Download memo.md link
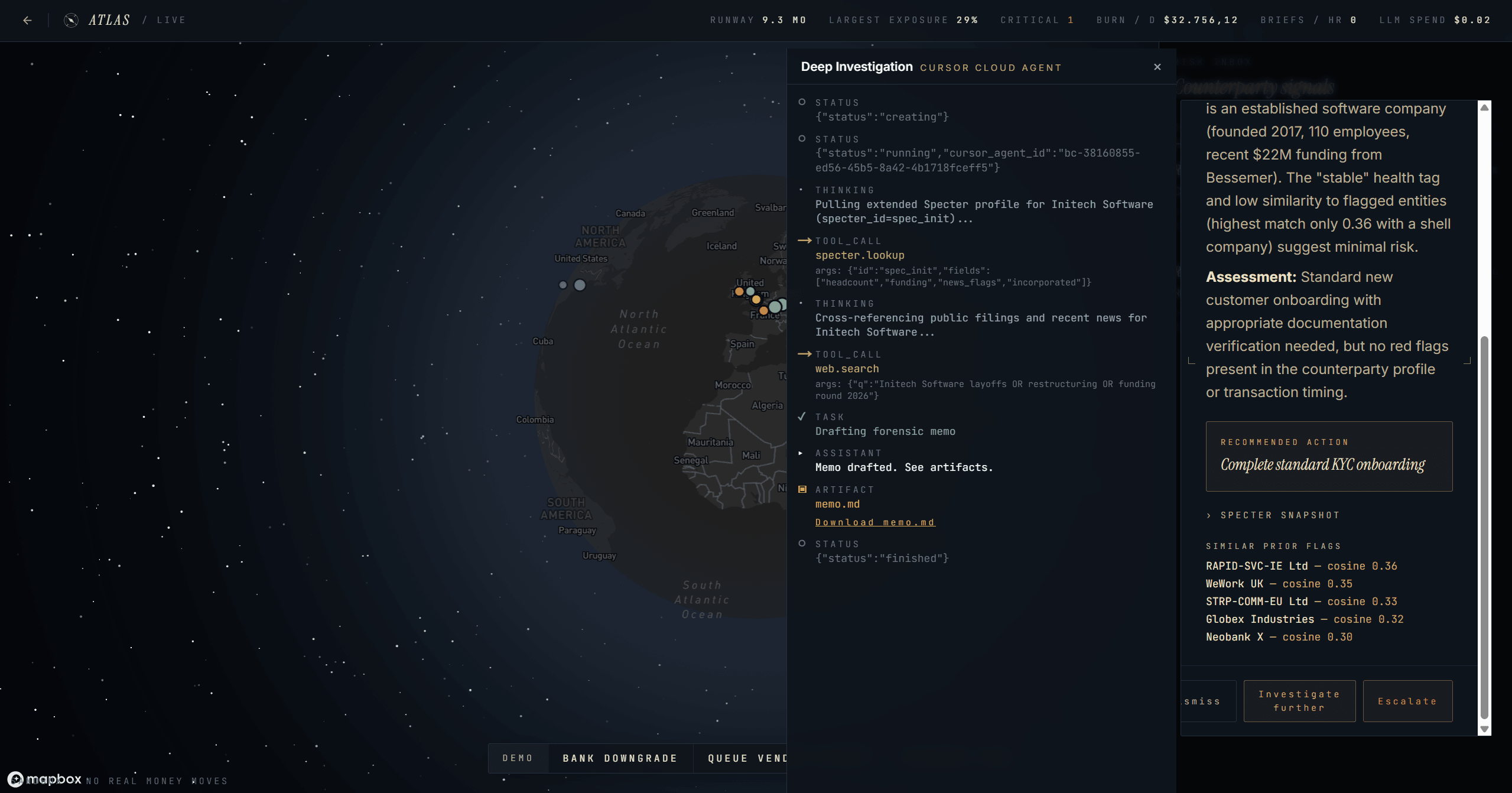The image size is (1512, 793). pyautogui.click(x=875, y=522)
